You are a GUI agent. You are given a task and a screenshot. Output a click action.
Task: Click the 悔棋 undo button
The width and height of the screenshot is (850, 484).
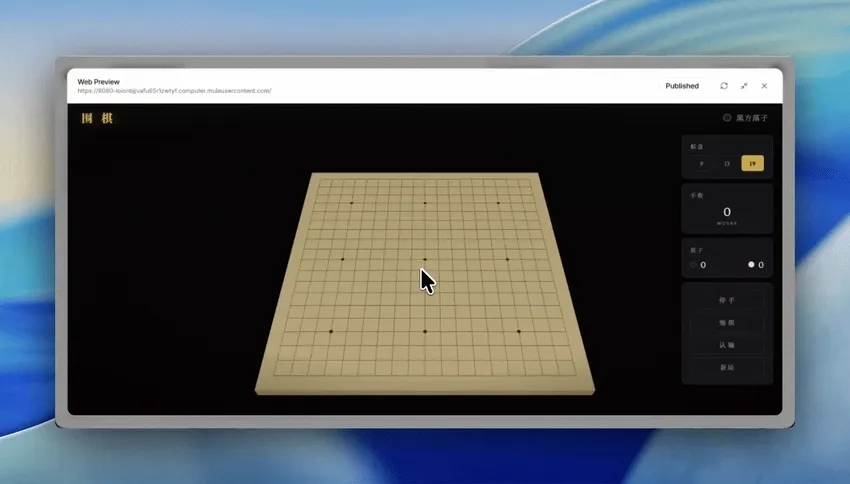727,322
